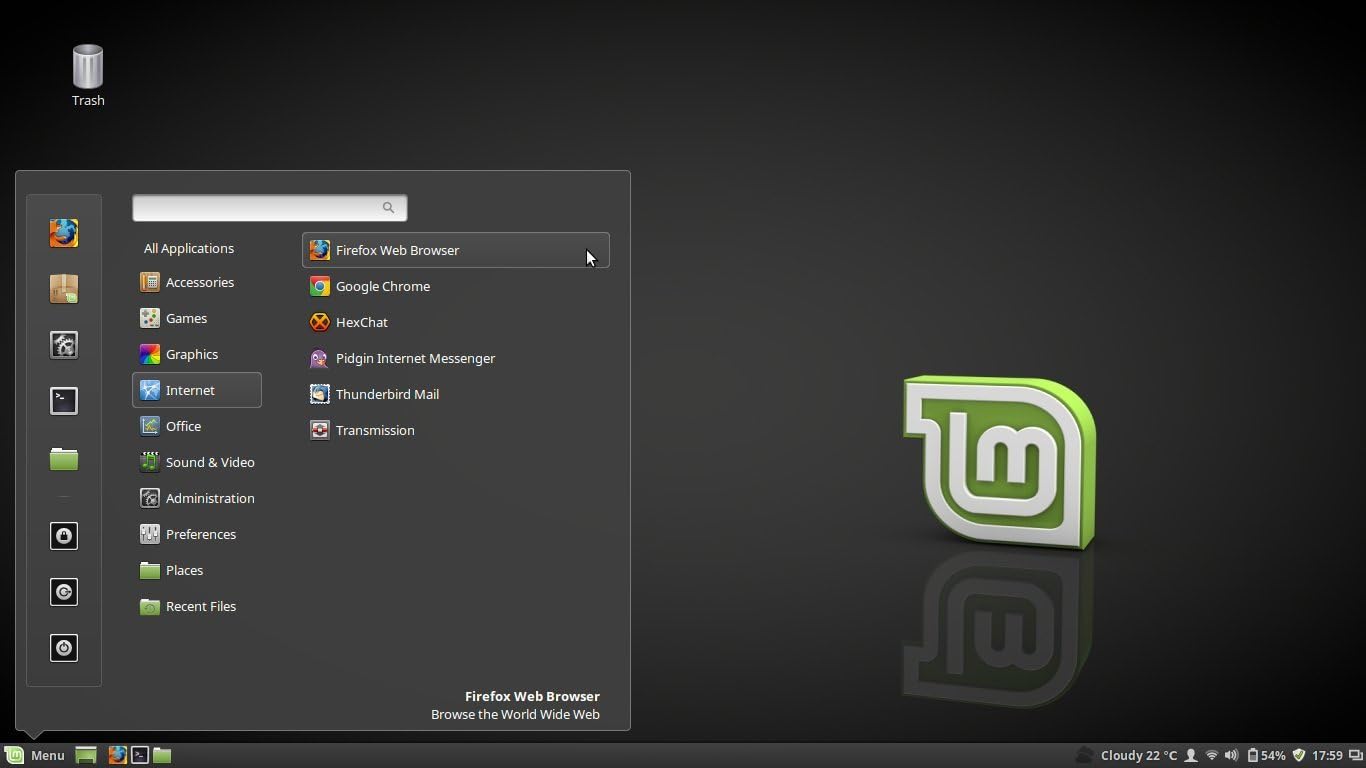Open the volume control in system tray

click(1231, 755)
